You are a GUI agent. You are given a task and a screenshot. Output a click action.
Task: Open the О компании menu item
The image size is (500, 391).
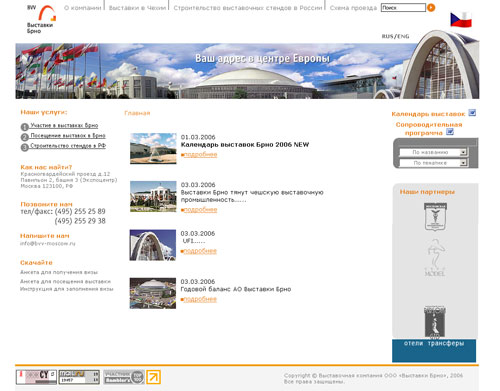tap(82, 8)
